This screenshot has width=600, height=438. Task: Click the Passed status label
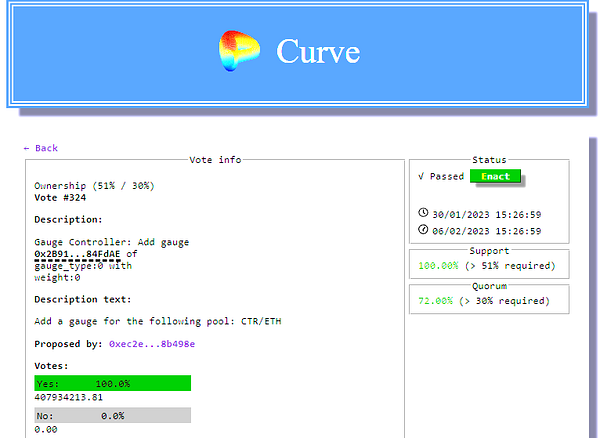(447, 176)
